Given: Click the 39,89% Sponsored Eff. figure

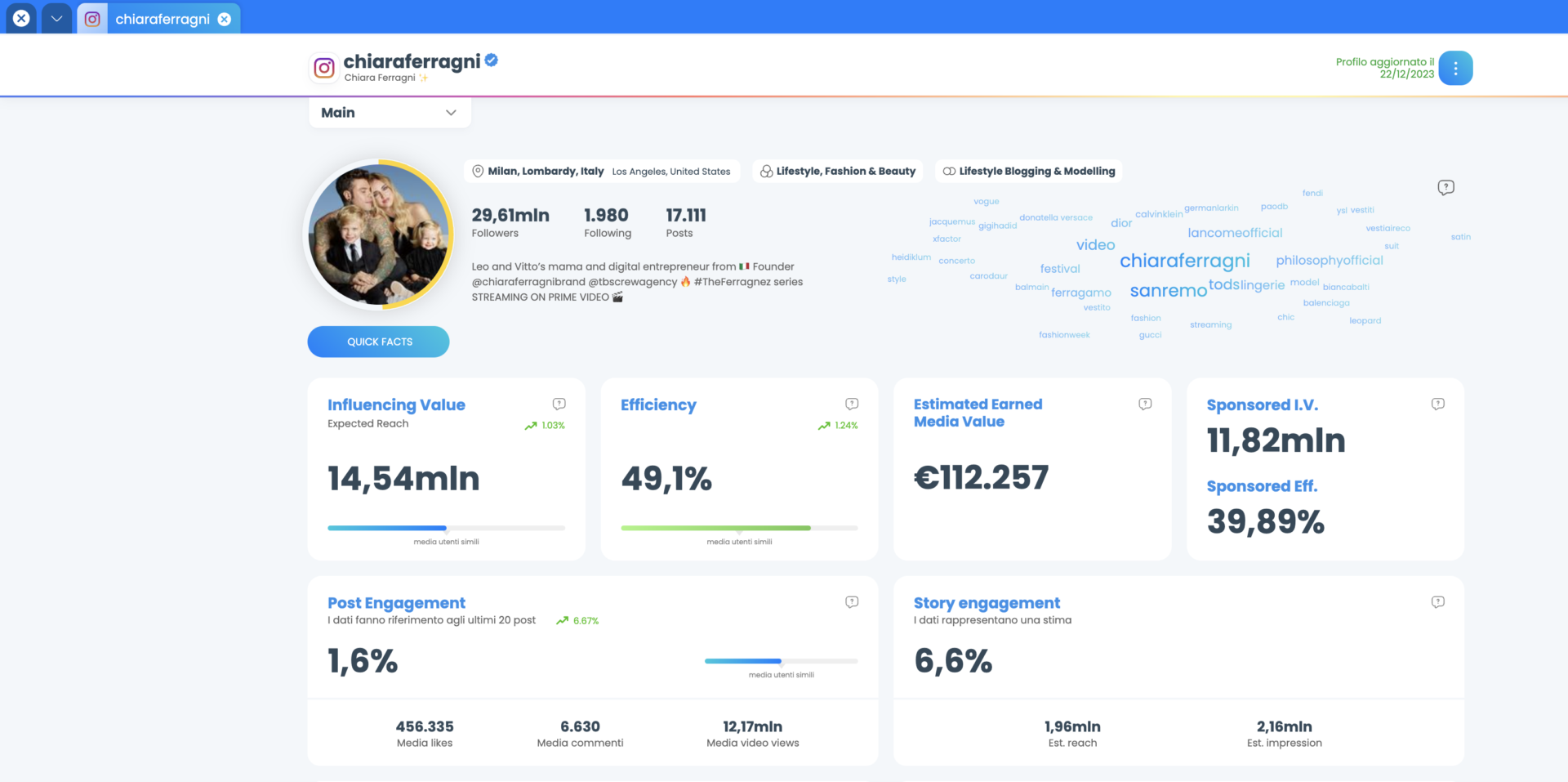Looking at the screenshot, I should coord(1266,522).
